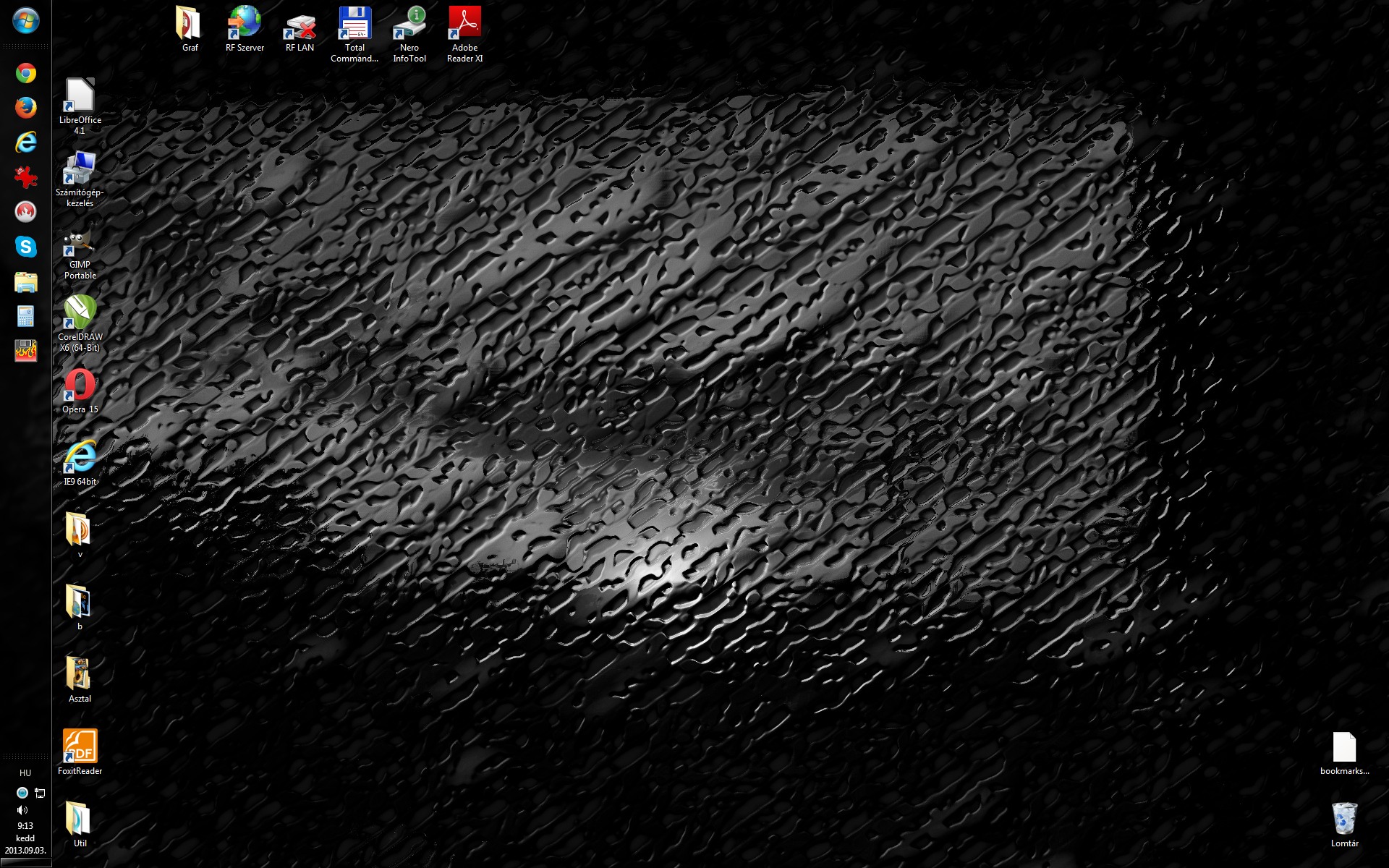Select the Util folder
The image size is (1389, 868).
click(80, 825)
